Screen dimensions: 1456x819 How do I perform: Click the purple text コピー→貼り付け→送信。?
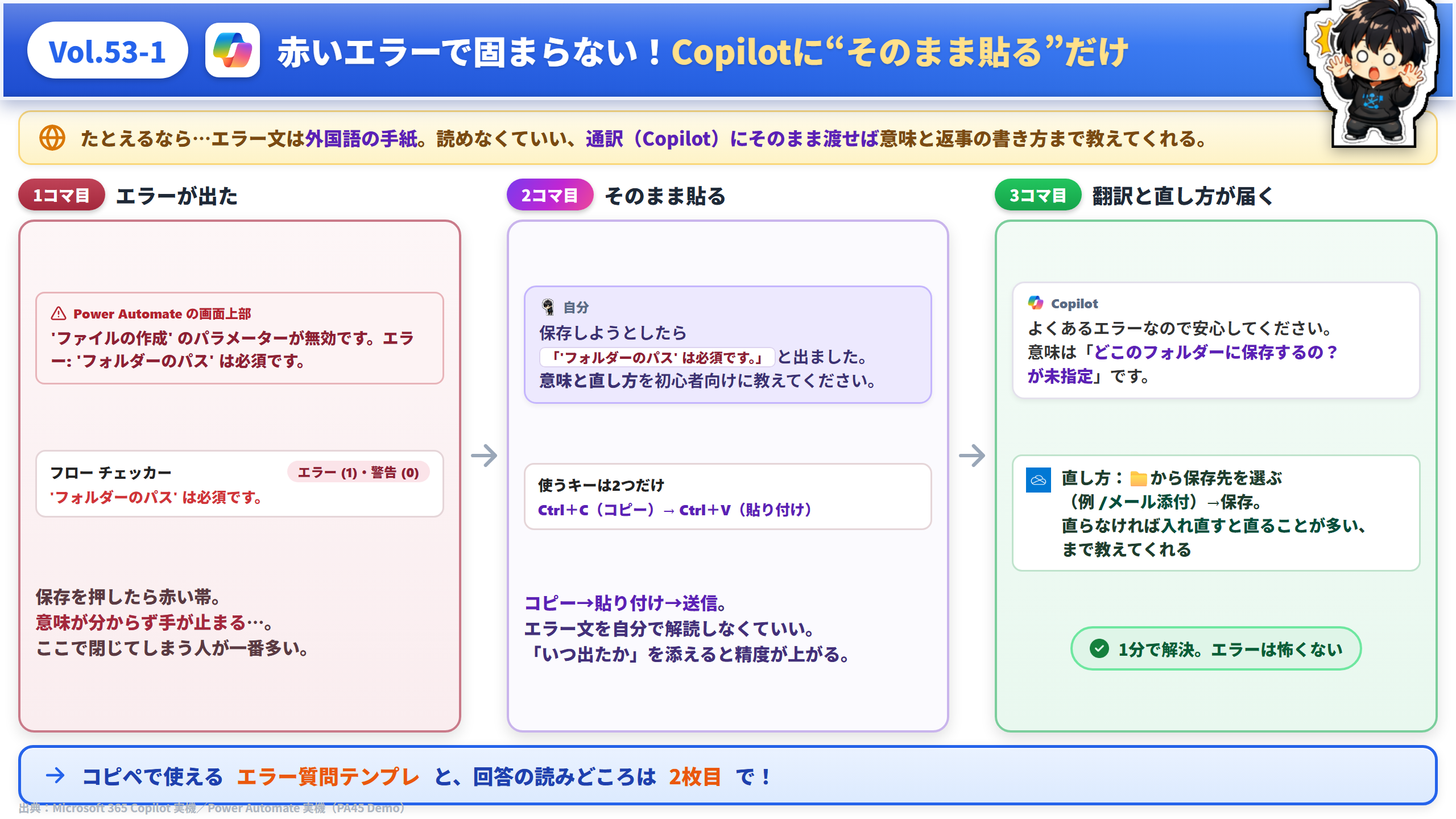pyautogui.click(x=625, y=603)
